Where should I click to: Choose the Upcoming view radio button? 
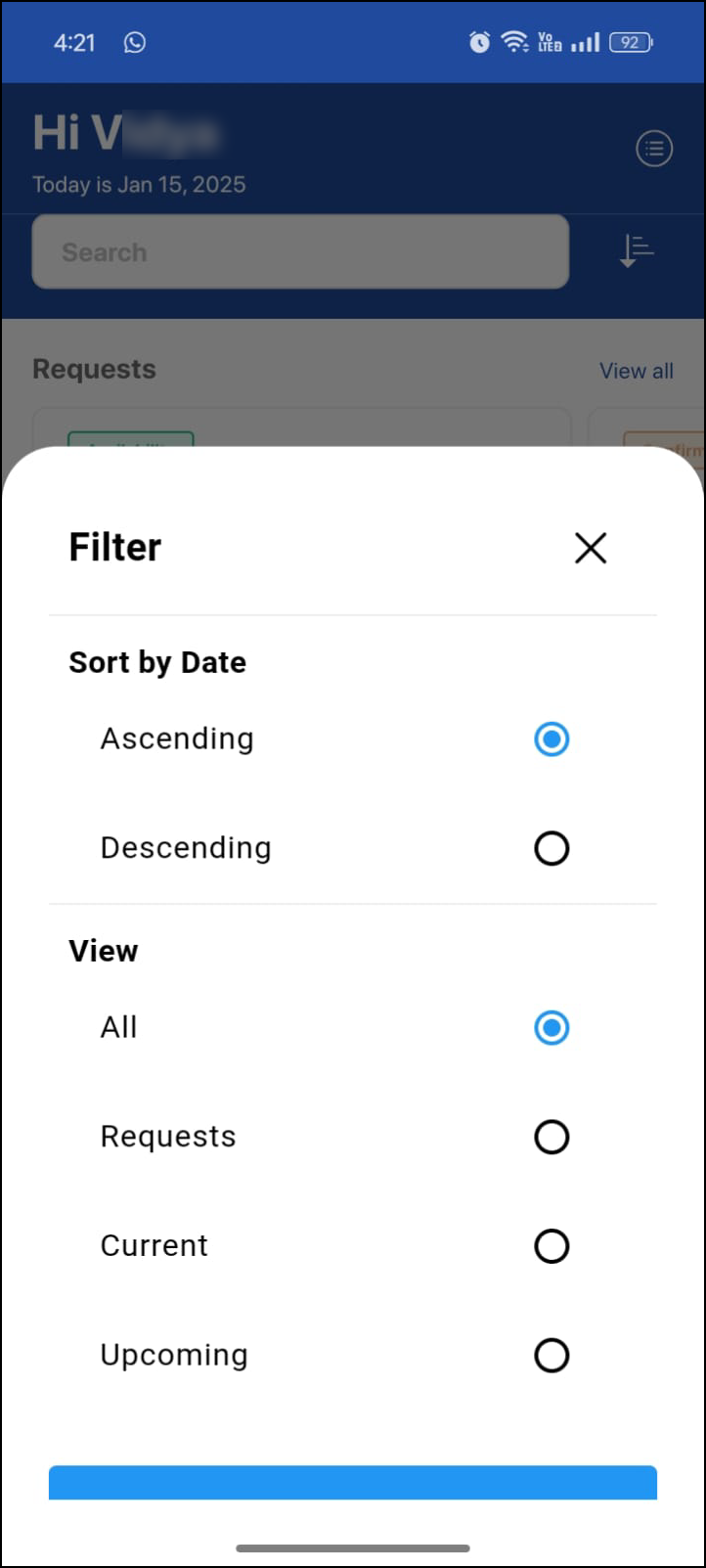coord(552,1355)
